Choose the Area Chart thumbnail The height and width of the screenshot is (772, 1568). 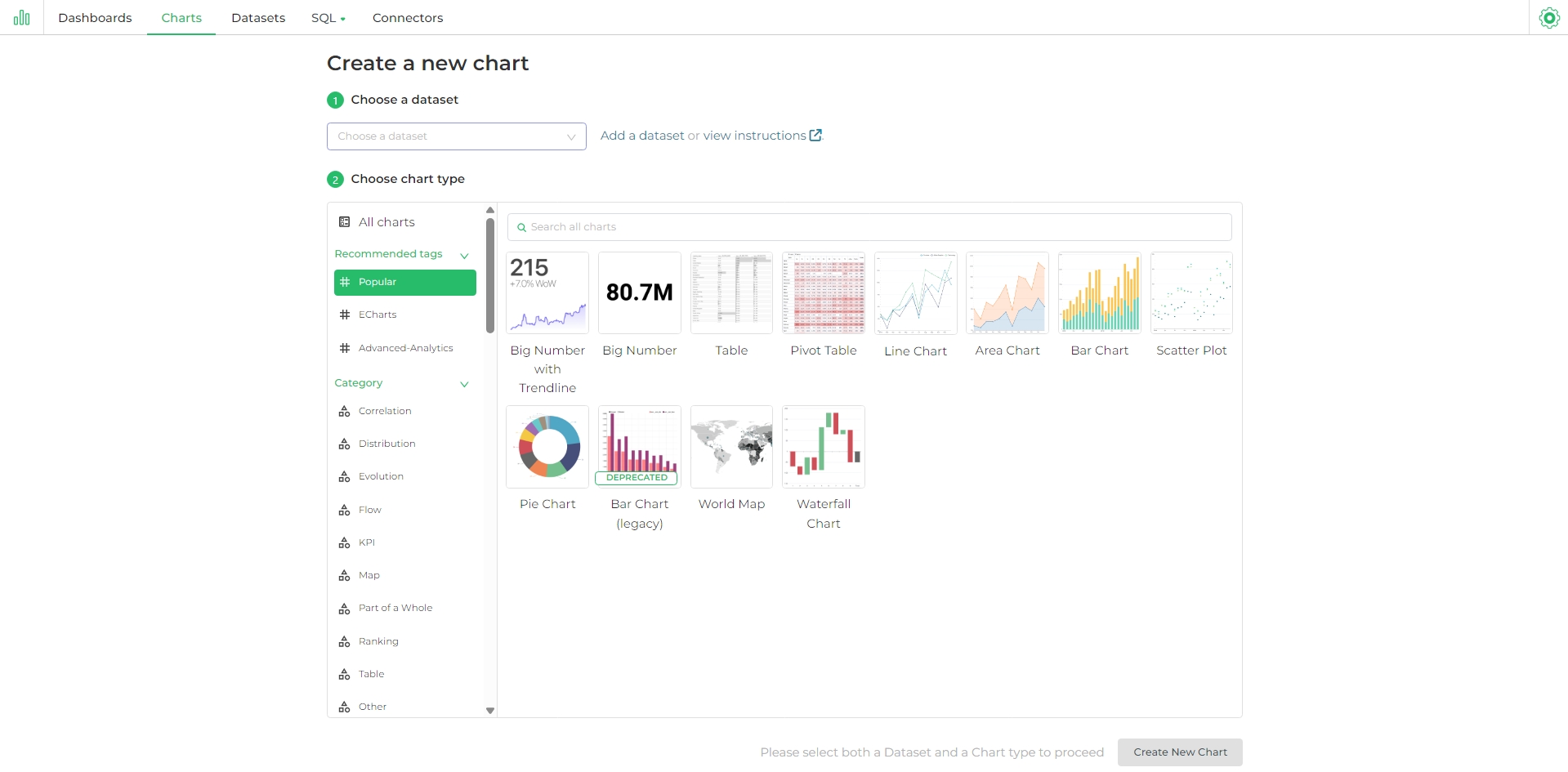click(x=1007, y=292)
